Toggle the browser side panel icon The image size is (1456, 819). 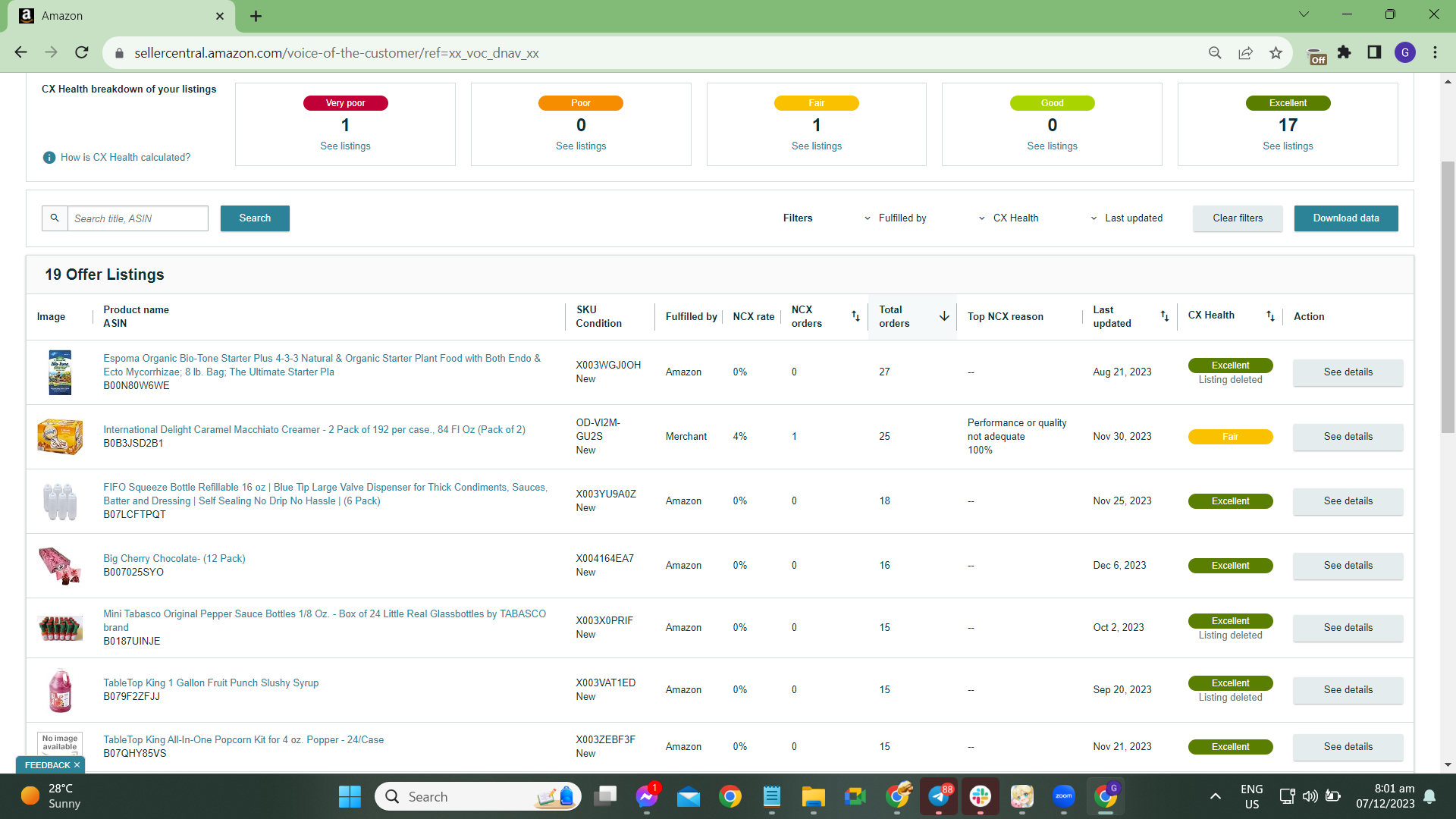click(1374, 52)
